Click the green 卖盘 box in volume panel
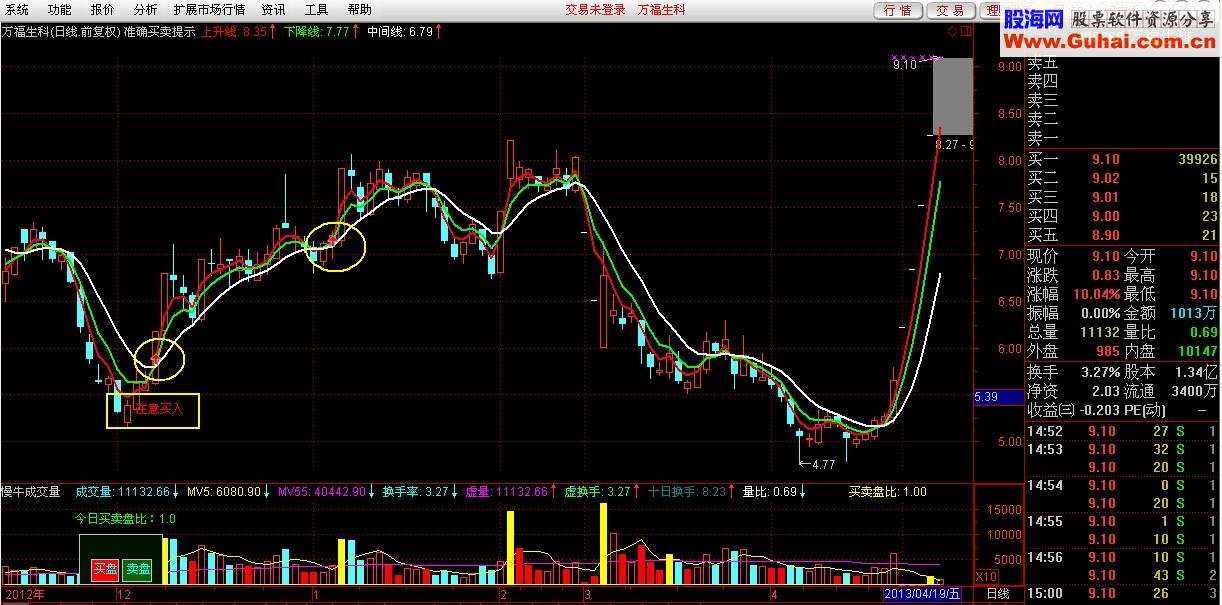 coord(138,569)
